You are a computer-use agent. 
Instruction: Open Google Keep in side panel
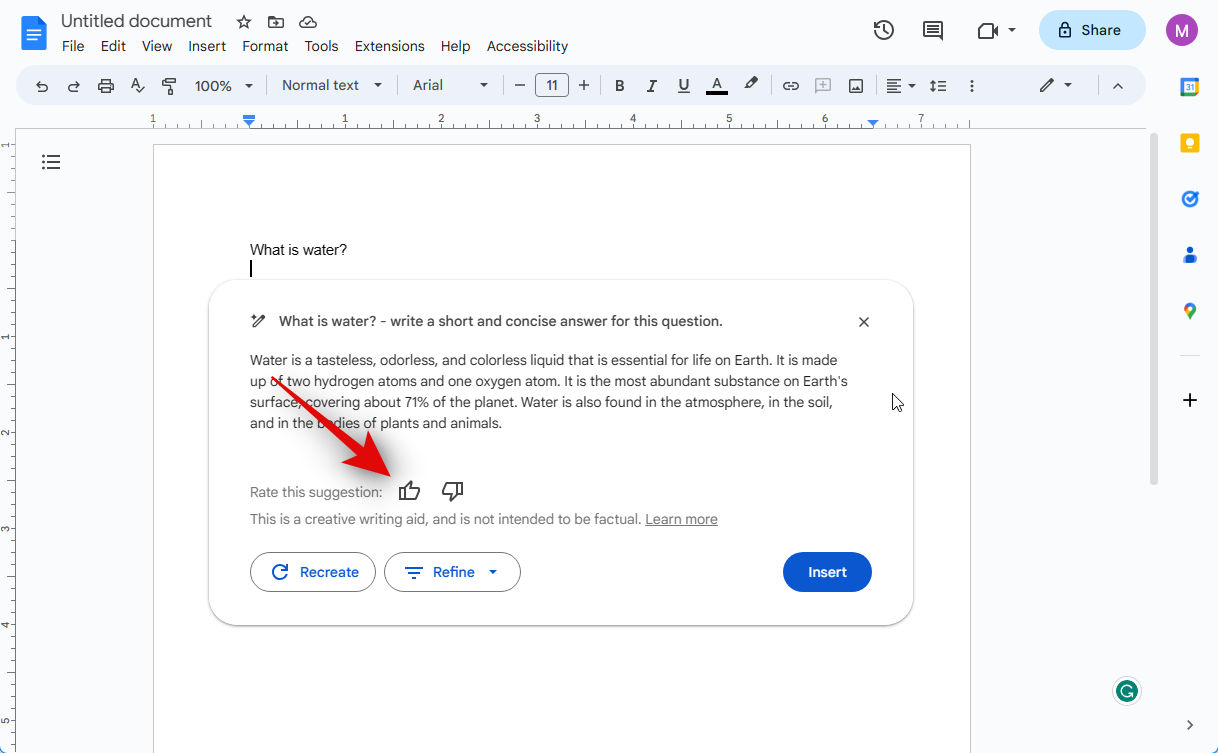1189,143
